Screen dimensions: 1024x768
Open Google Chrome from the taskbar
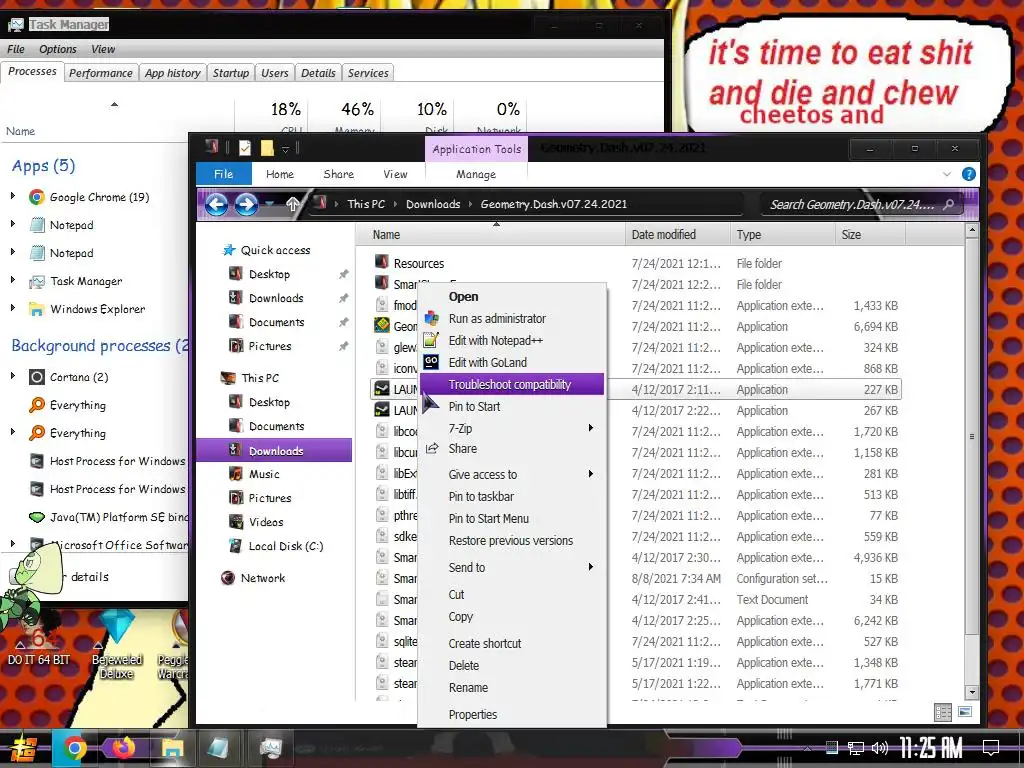point(74,748)
